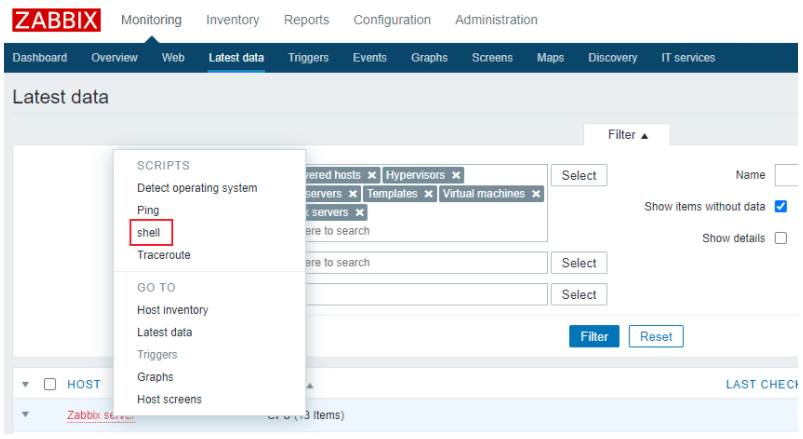Switch to the Triggers tab
This screenshot has width=803, height=439.
coord(308,57)
